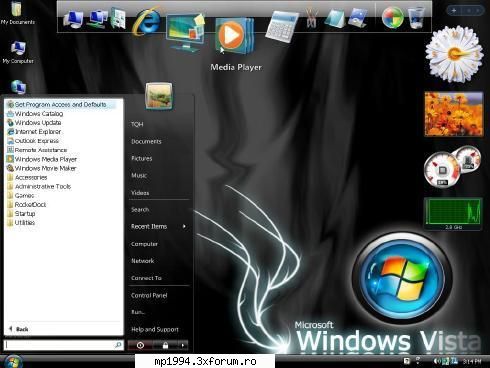Open the network computers dock icon
The width and height of the screenshot is (490, 368).
click(97, 19)
